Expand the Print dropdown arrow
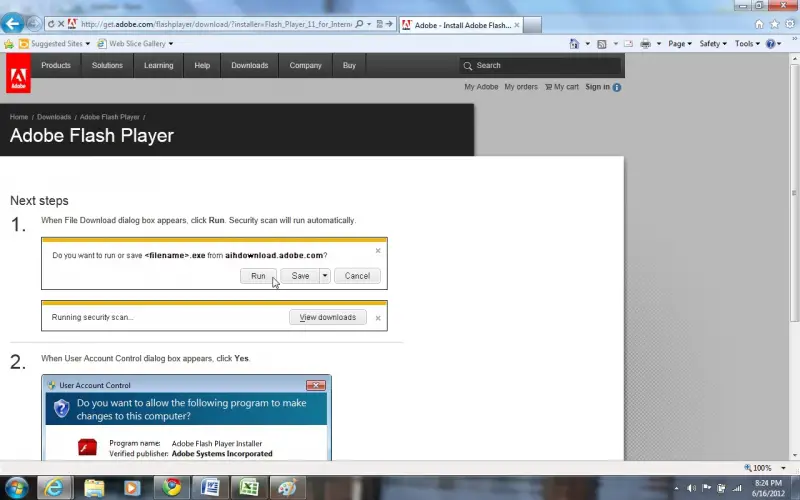The width and height of the screenshot is (800, 500). 659,44
